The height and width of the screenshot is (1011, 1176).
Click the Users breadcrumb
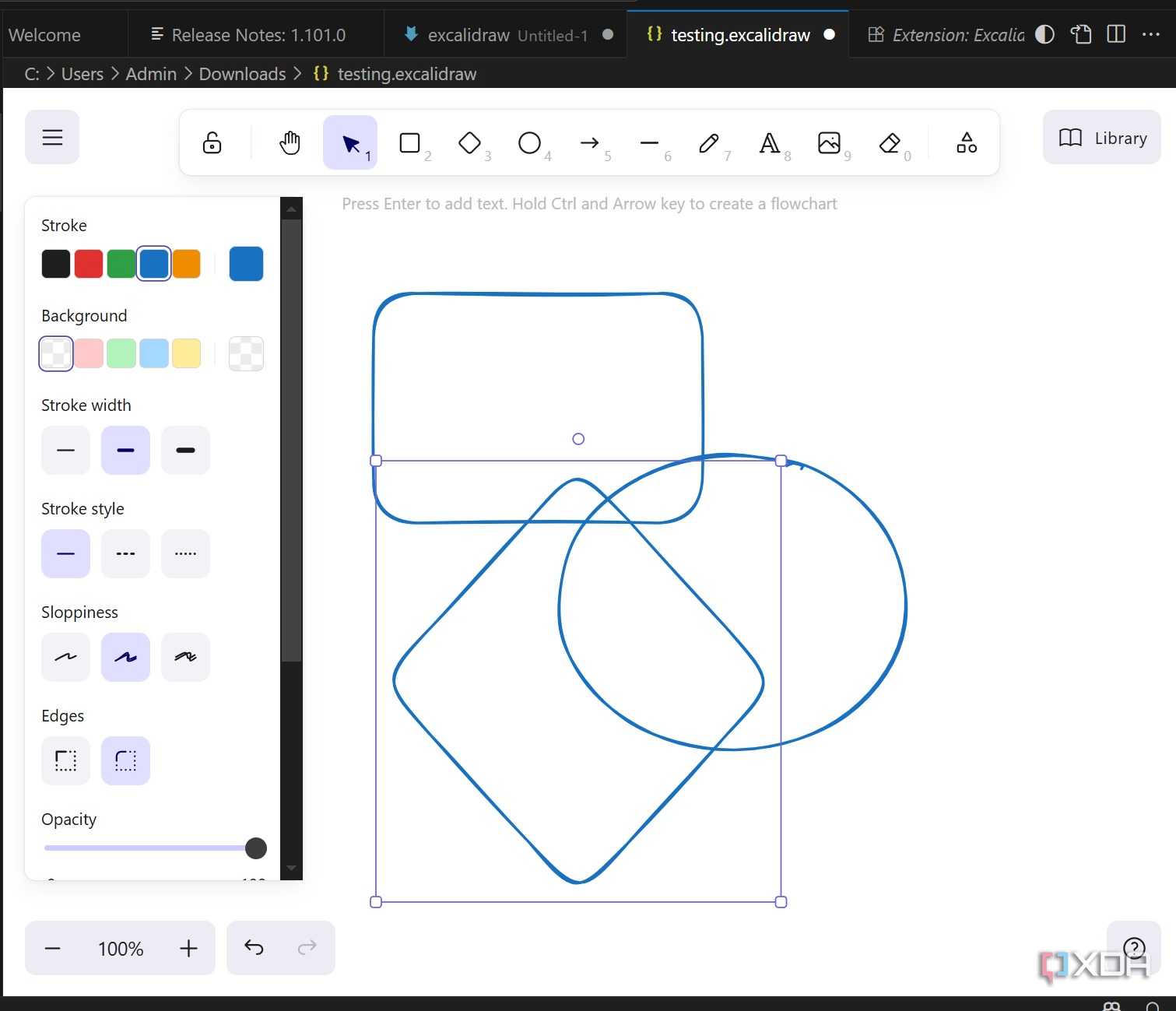coord(82,74)
